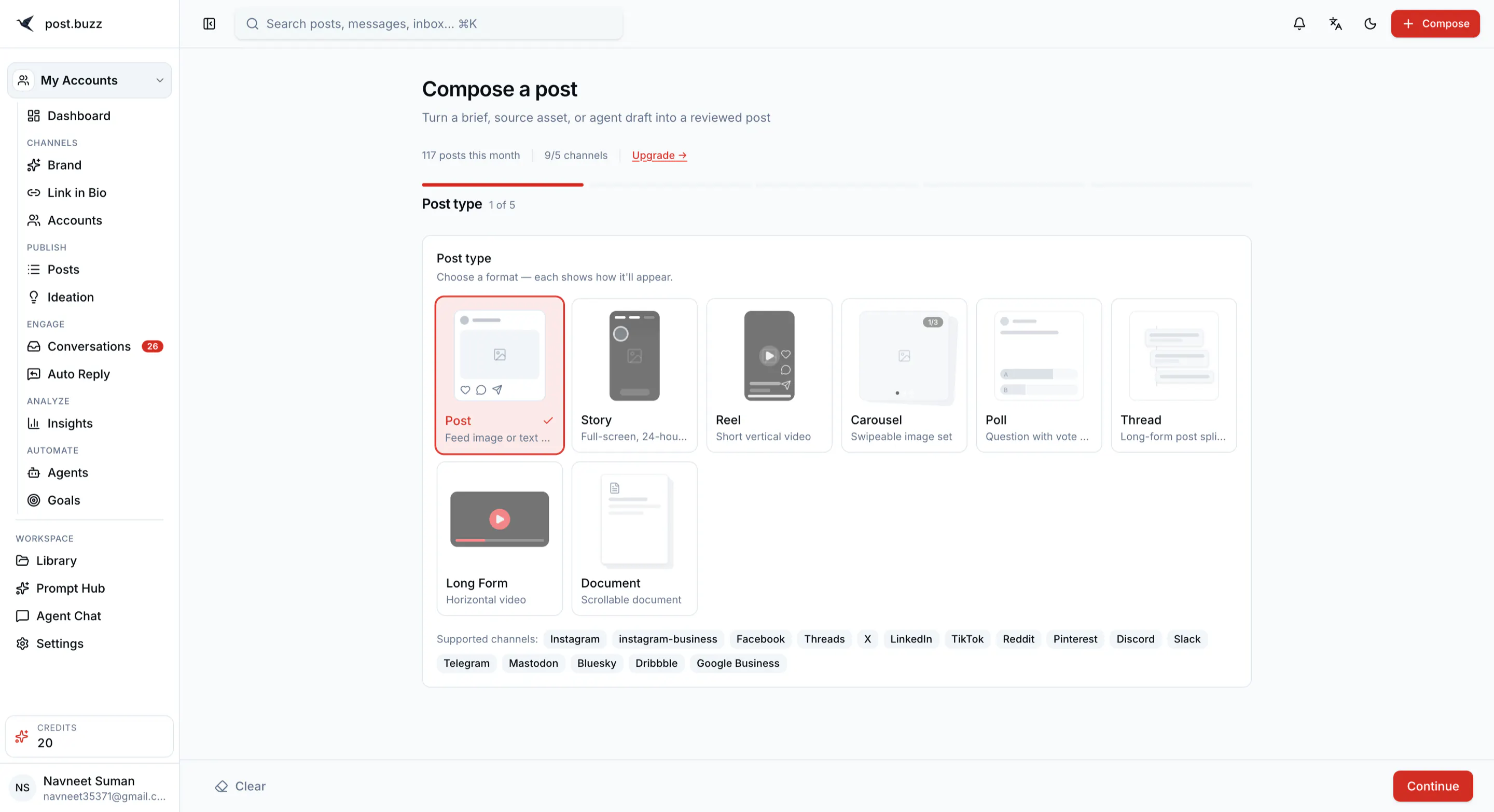Follow the Upgrade link
Image resolution: width=1494 pixels, height=812 pixels.
(x=659, y=156)
